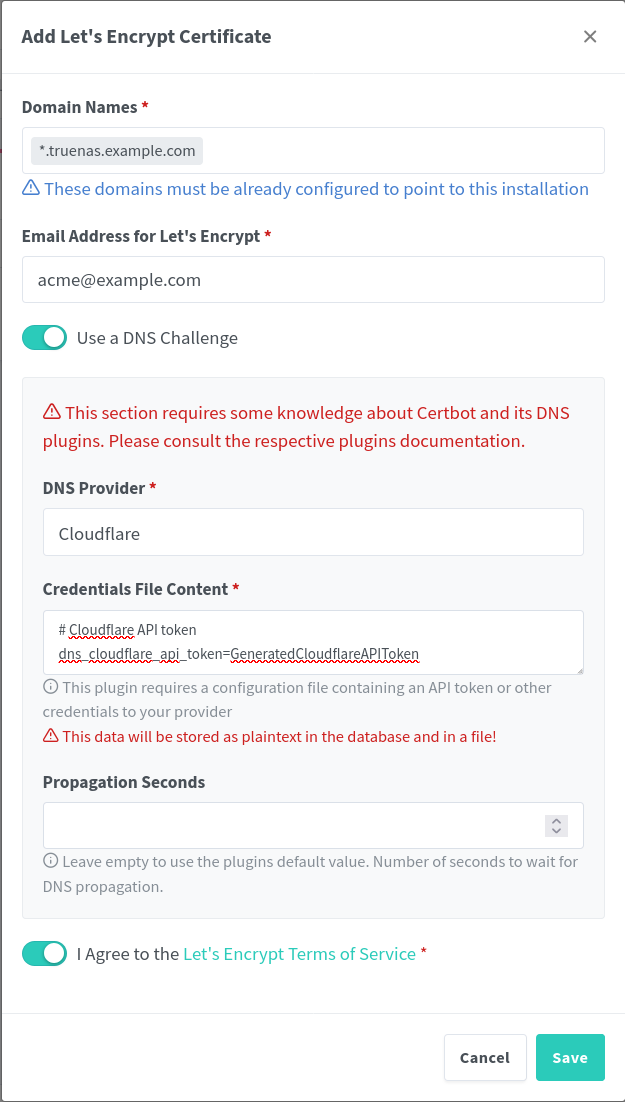625x1102 pixels.
Task: Open the Let's Encrypt Terms of Service link
Action: [299, 954]
